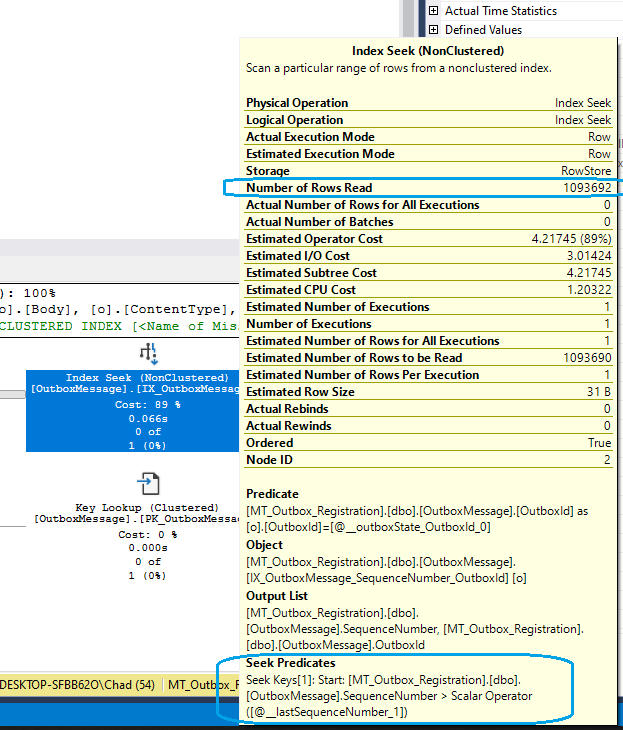The width and height of the screenshot is (623, 730).
Task: Click the Index Seek Cost: 89 % label
Action: (148, 405)
